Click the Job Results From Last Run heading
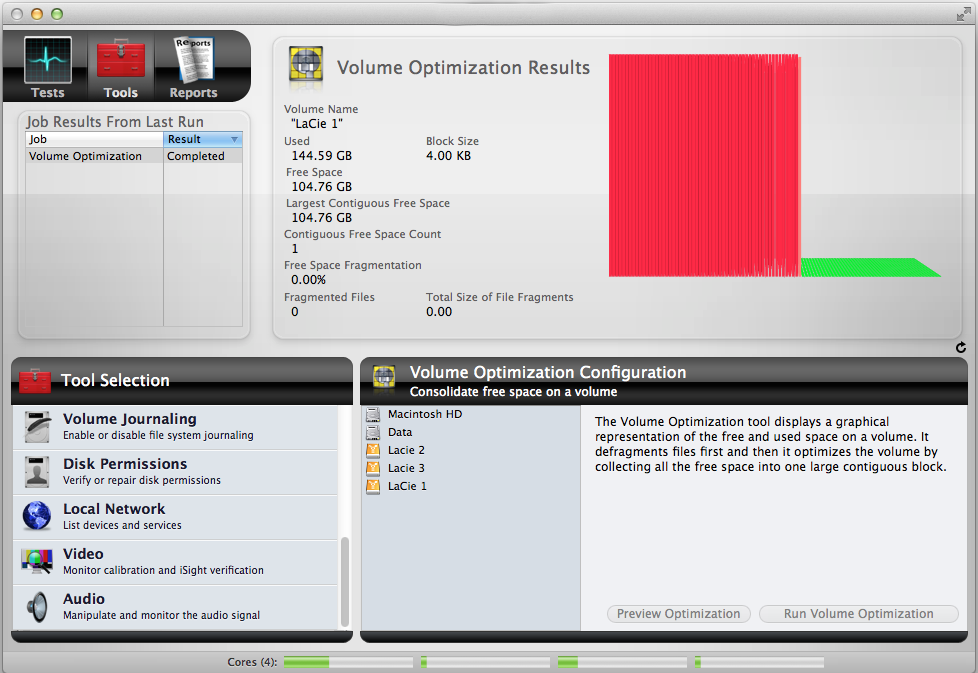This screenshot has height=673, width=978. tap(115, 122)
